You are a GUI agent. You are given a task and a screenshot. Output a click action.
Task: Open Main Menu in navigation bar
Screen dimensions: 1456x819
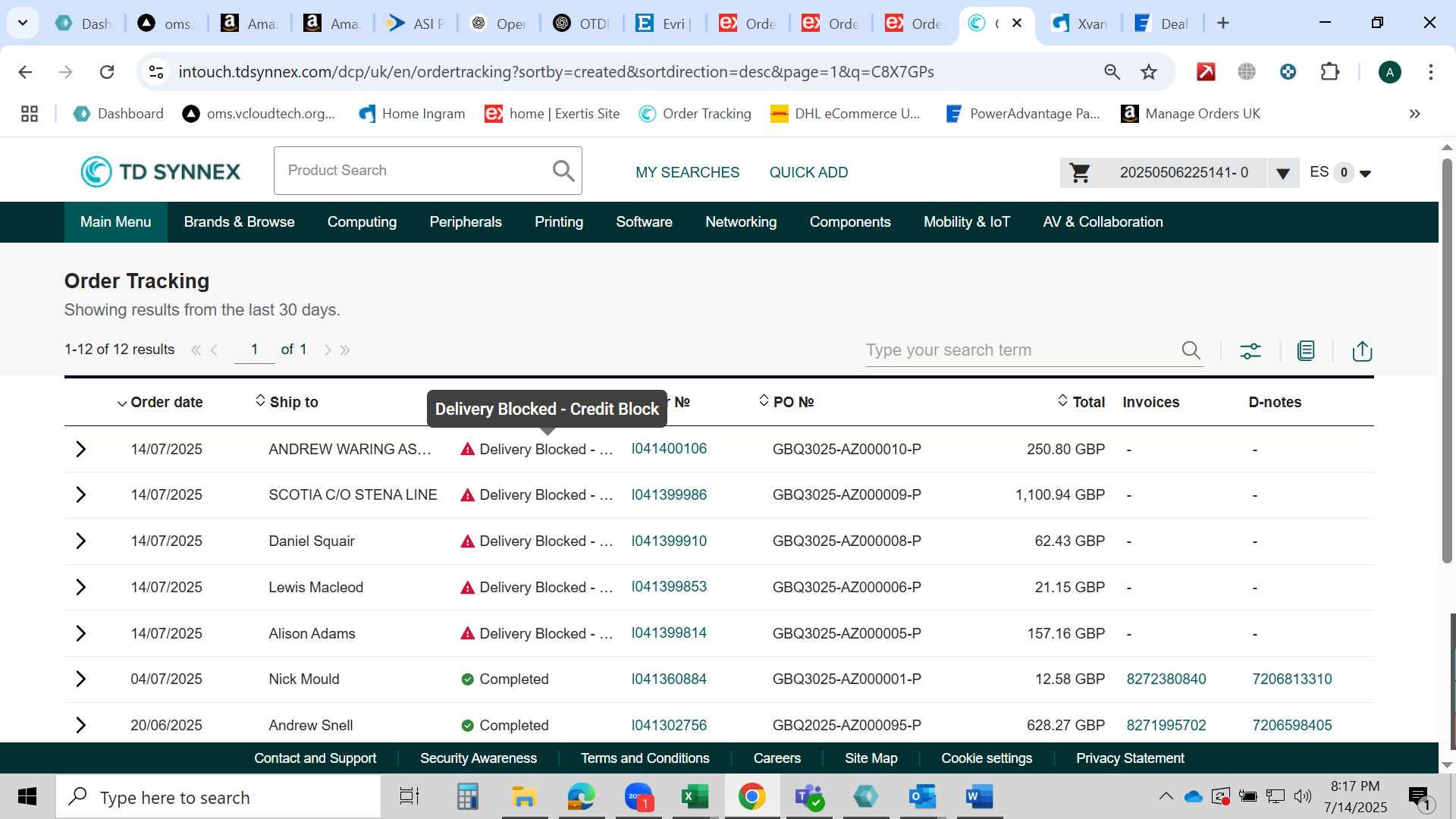[x=115, y=222]
